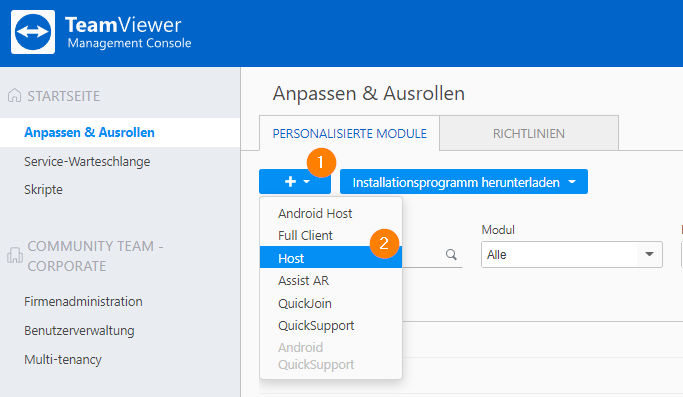This screenshot has height=397, width=683.
Task: Expand the Modul Alle combo box
Action: click(x=571, y=254)
